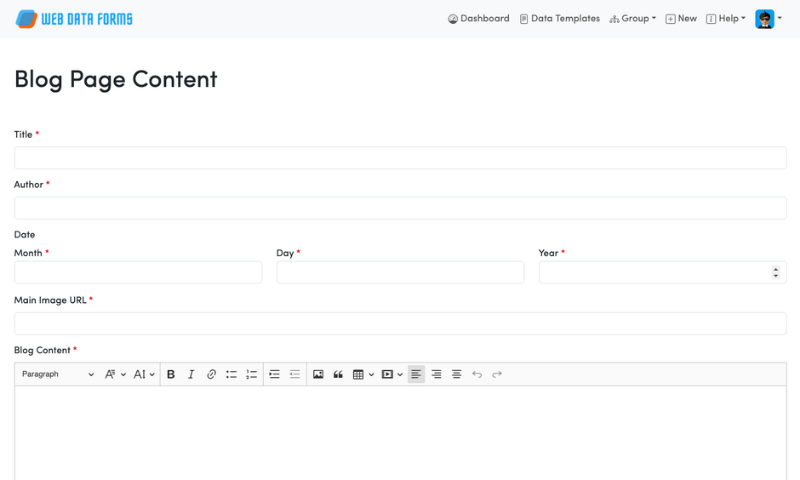Toggle bold formatting in the editor
The image size is (800, 480).
[171, 374]
